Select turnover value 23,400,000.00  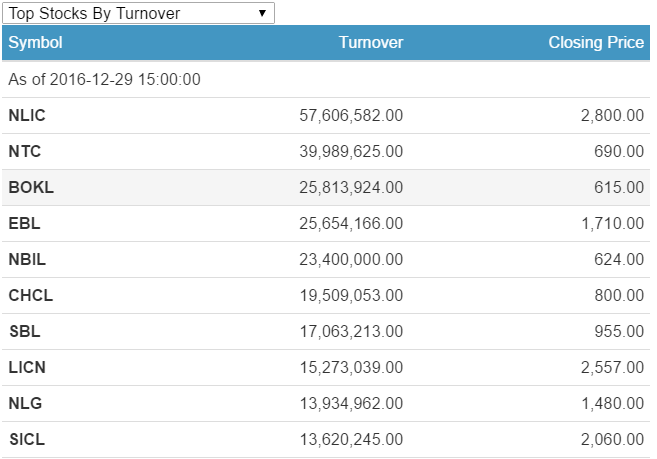[x=351, y=259]
